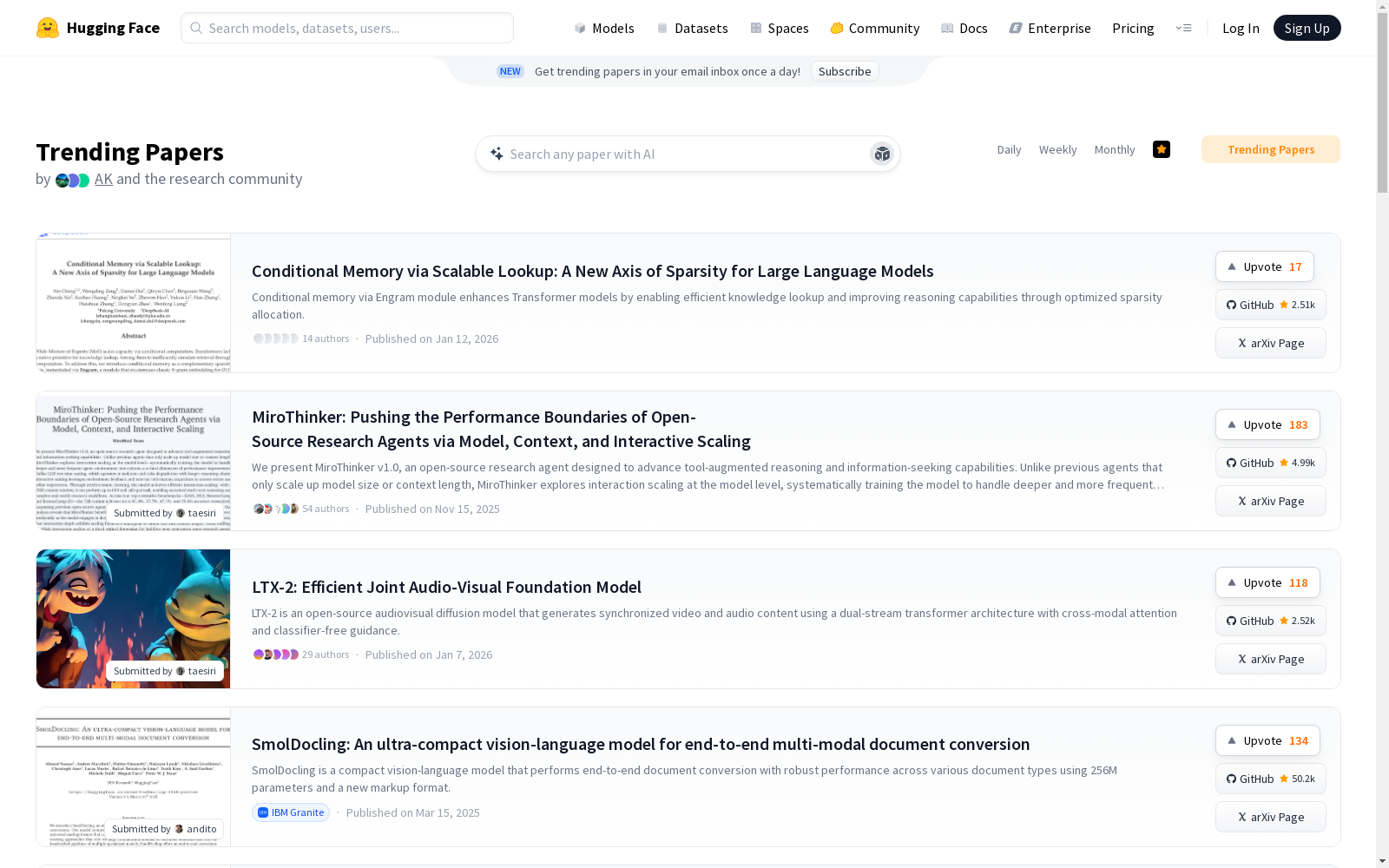Click the IBM Granite organization badge
This screenshot has width=1389, height=868.
pyautogui.click(x=291, y=812)
